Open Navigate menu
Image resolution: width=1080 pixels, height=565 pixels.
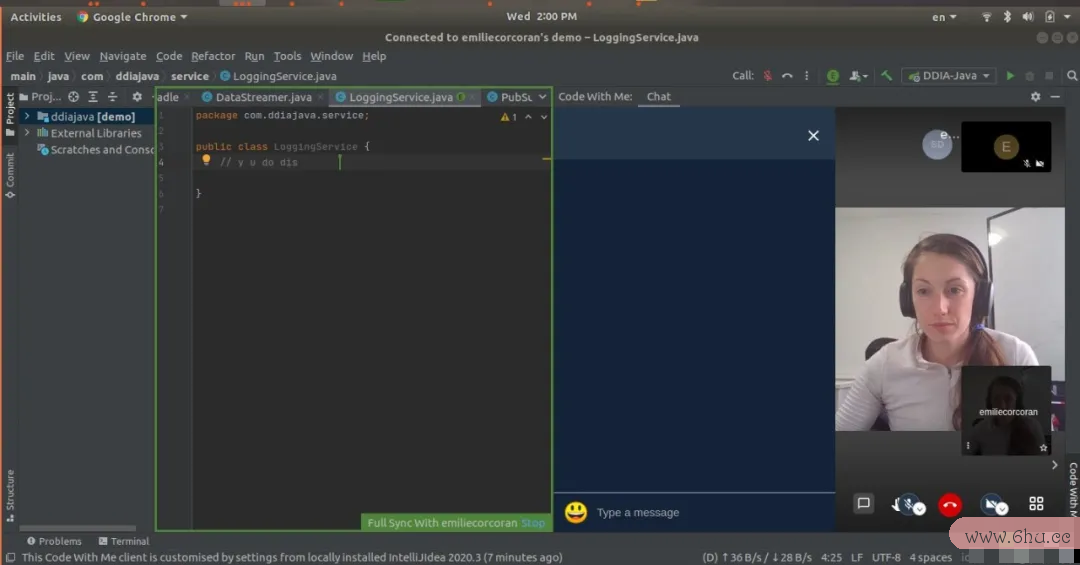123,56
